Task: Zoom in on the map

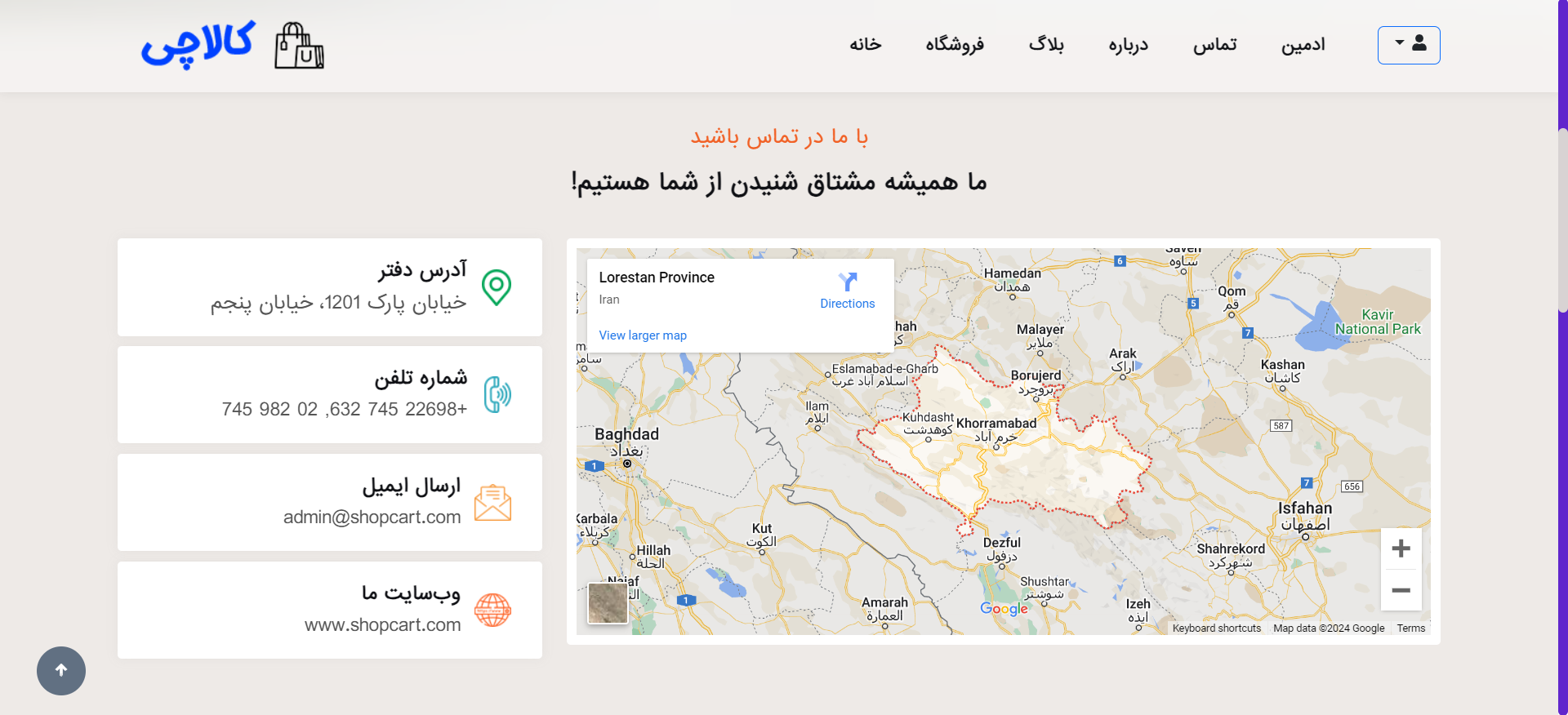Action: click(1401, 548)
